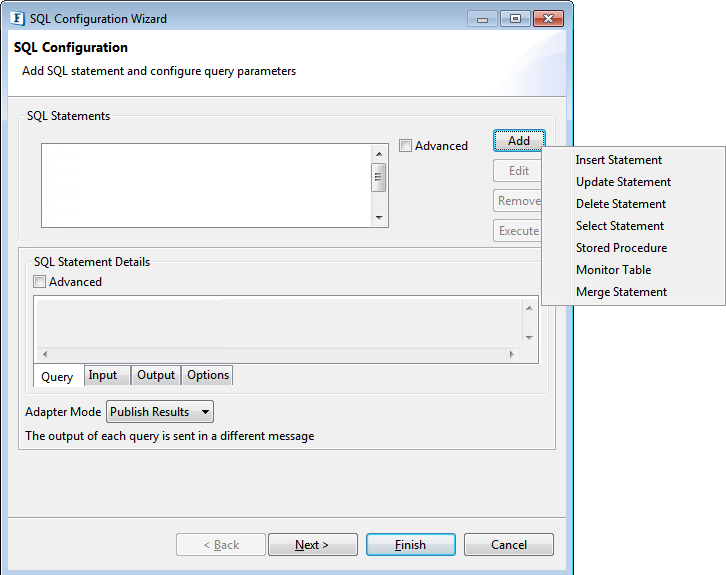Click the Finish button
Screen dimensions: 726x575
tap(410, 545)
